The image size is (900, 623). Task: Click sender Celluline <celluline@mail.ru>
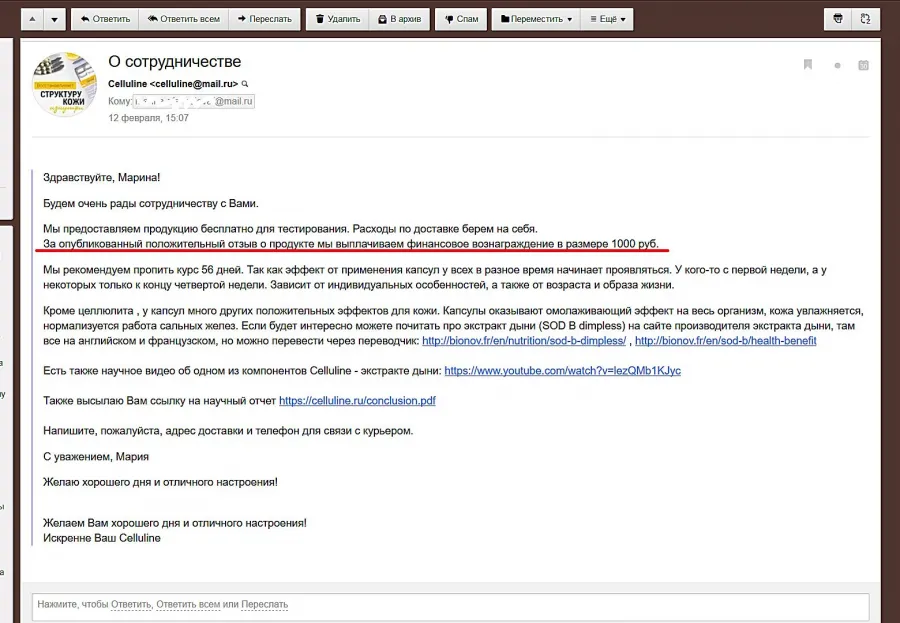click(x=173, y=84)
